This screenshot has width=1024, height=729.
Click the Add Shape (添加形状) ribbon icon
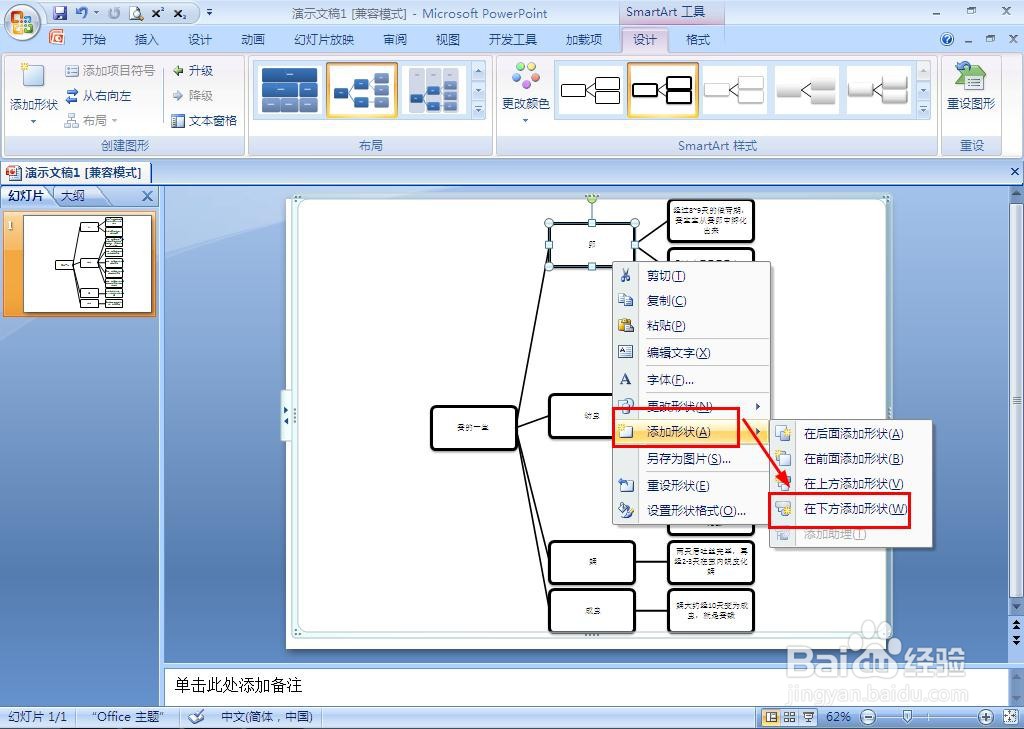click(33, 78)
